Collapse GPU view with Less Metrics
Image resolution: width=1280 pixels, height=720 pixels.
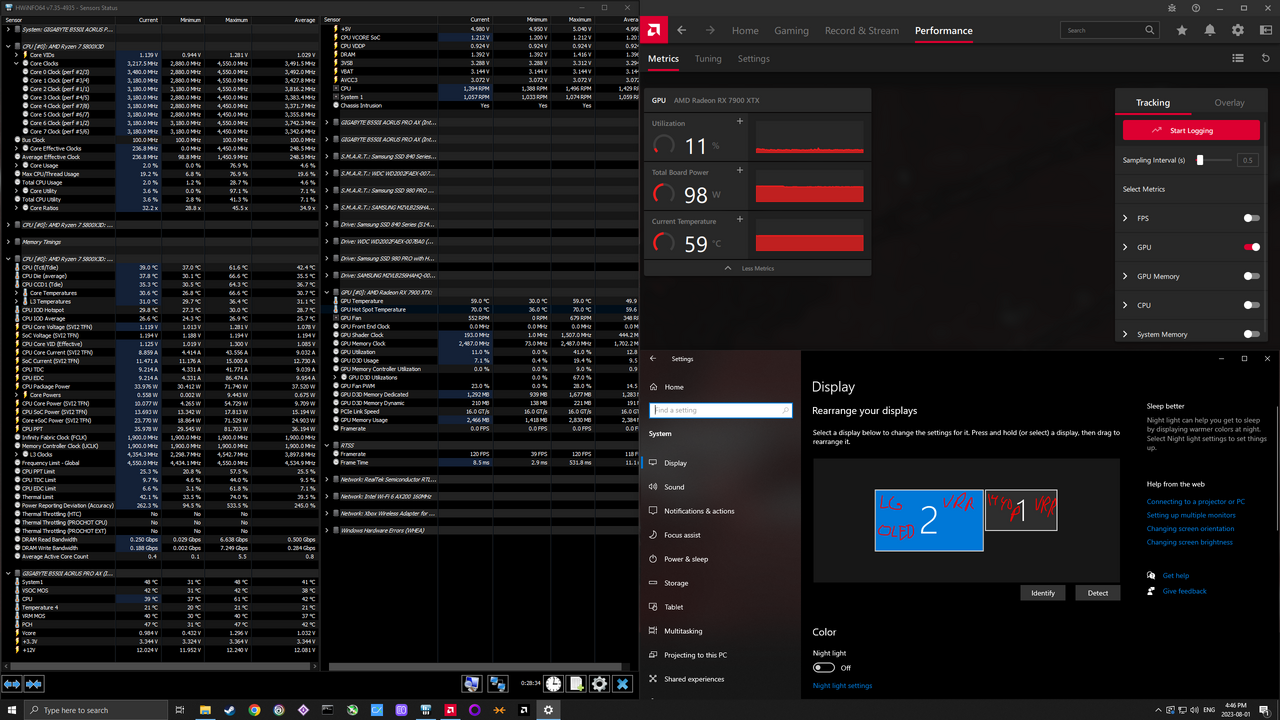pos(757,268)
